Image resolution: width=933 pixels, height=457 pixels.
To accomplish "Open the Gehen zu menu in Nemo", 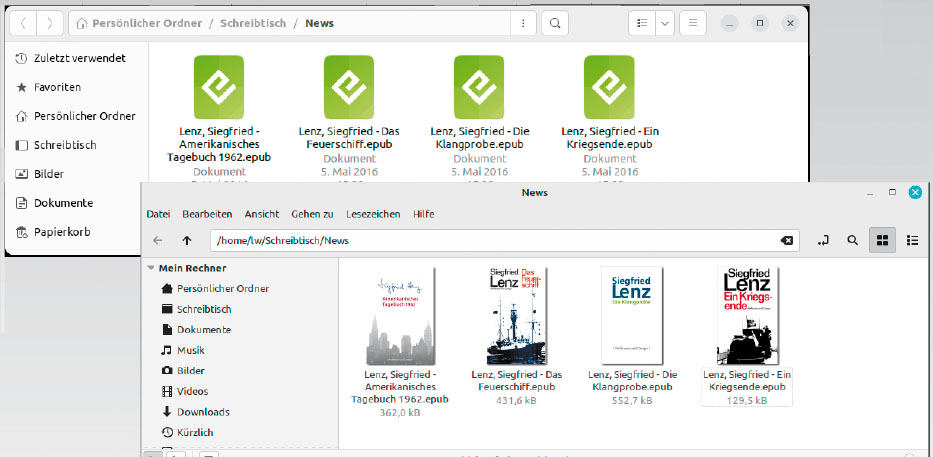I will (x=312, y=214).
